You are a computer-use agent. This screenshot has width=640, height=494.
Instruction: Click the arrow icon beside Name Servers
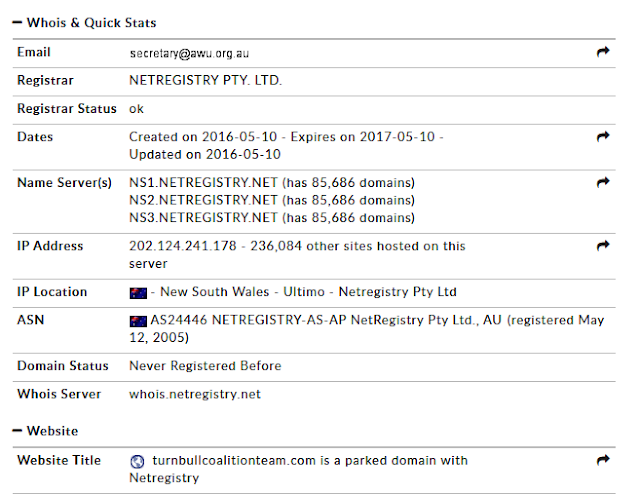[x=603, y=182]
